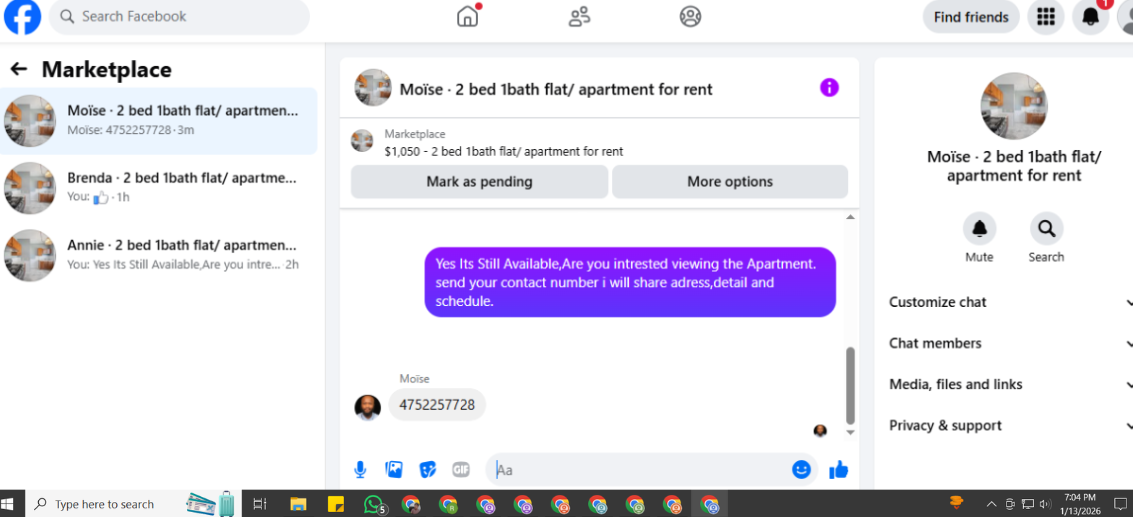Click the purple conversation info icon
Viewport: 1133px width, 517px height.
coord(829,88)
